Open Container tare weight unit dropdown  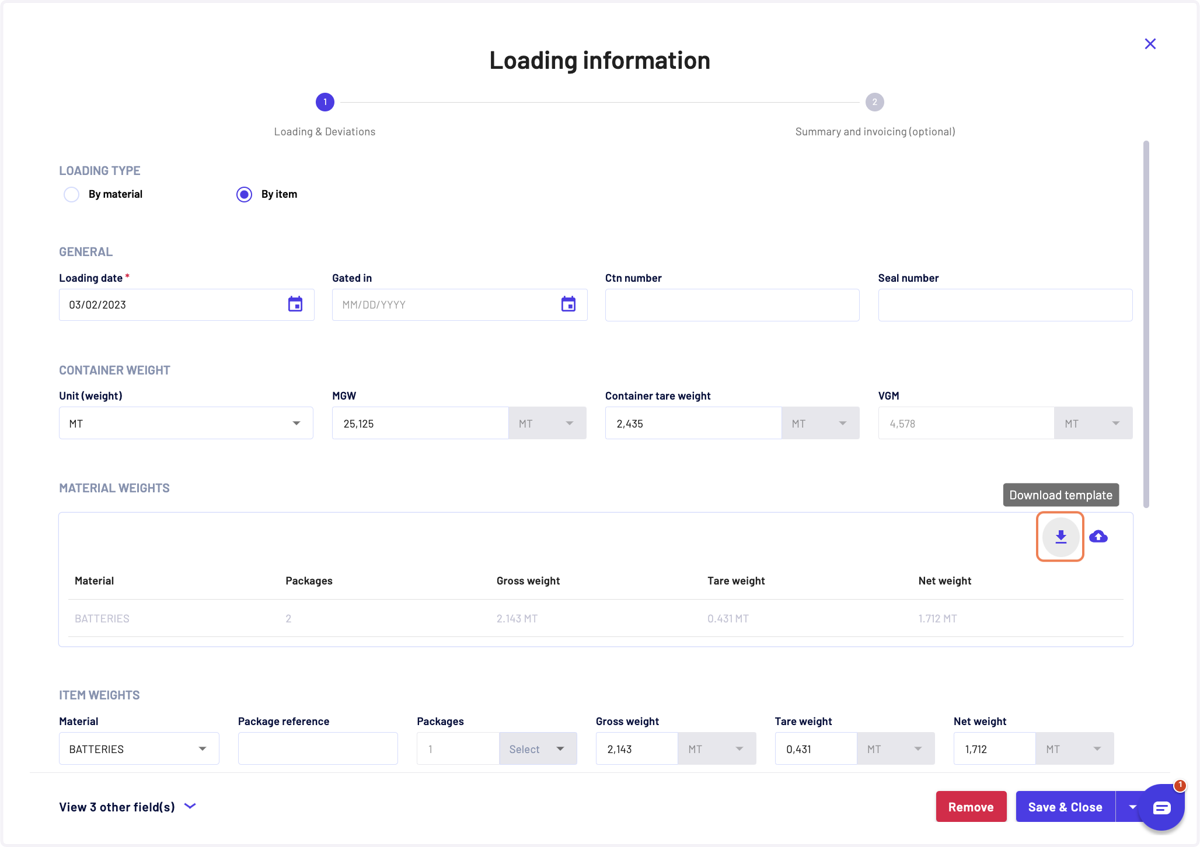tap(820, 423)
